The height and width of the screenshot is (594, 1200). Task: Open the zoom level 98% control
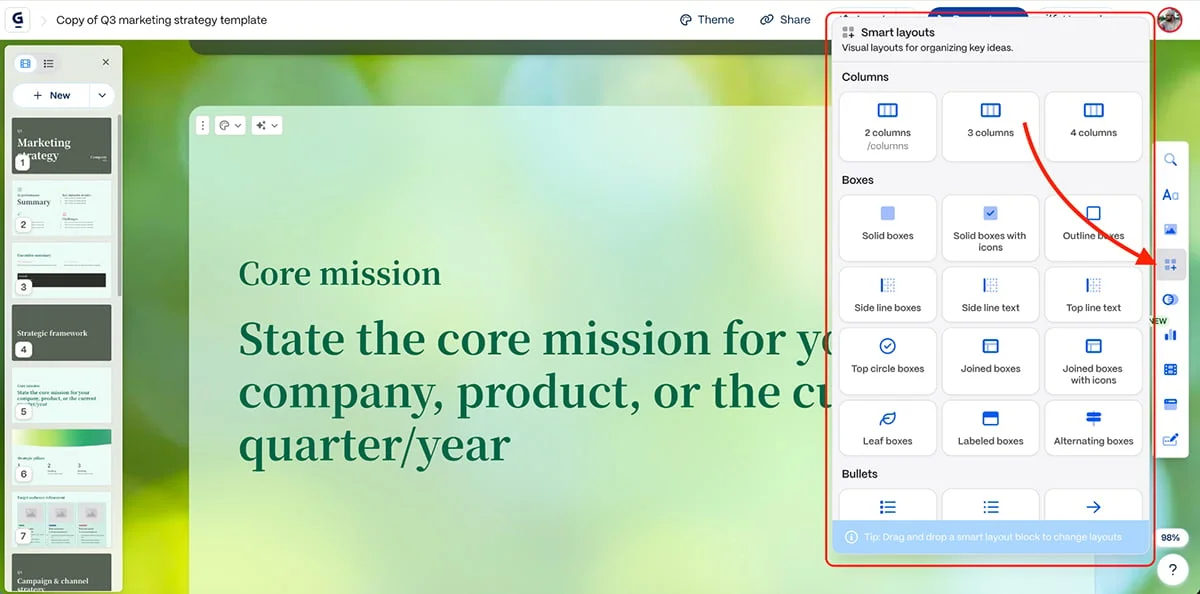coord(1170,538)
